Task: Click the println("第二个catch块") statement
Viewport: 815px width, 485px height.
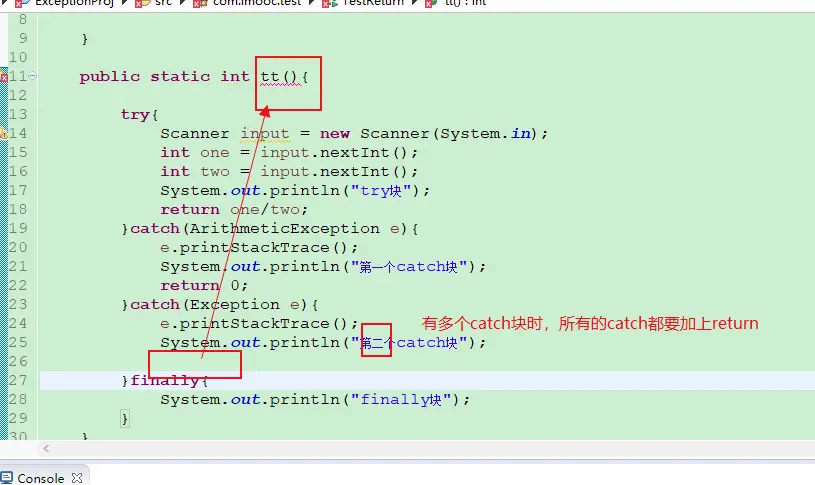Action: (323, 342)
